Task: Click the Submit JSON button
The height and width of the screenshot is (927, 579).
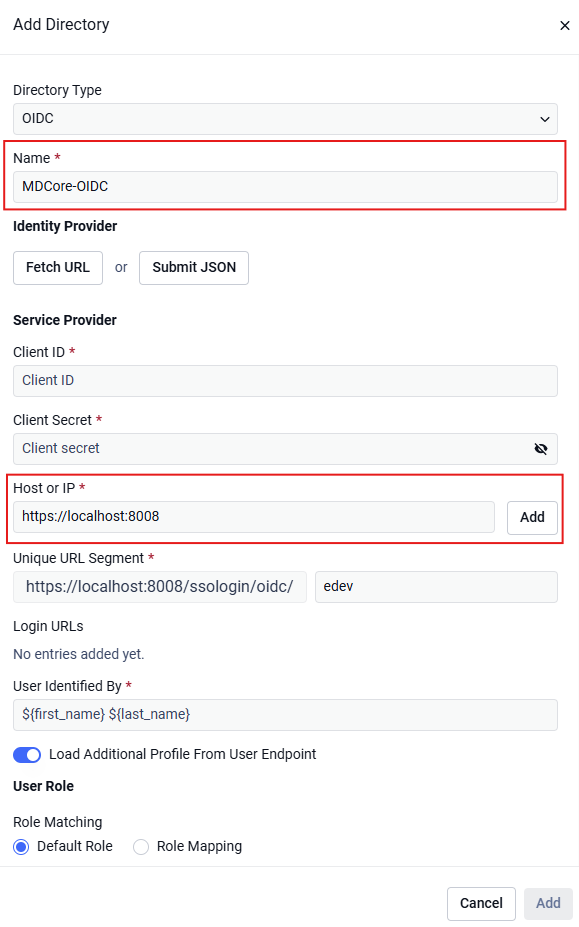Action: click(x=194, y=268)
